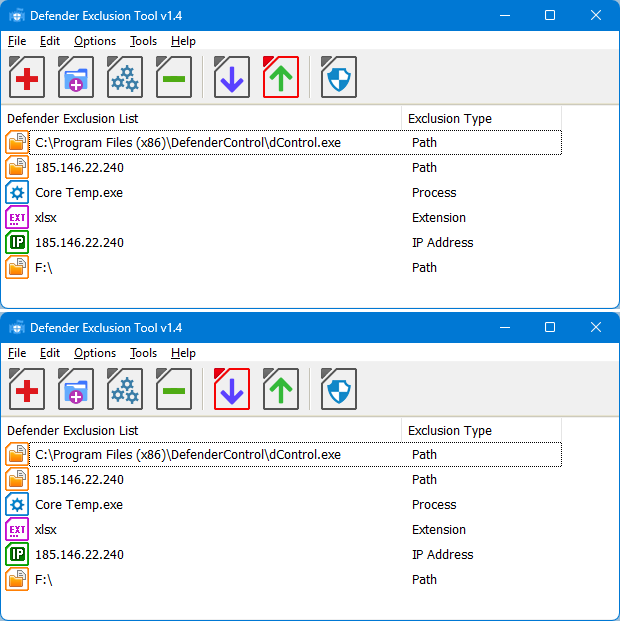Click purple down arrow in upper window toolbar
The image size is (620, 621).
pos(232,78)
